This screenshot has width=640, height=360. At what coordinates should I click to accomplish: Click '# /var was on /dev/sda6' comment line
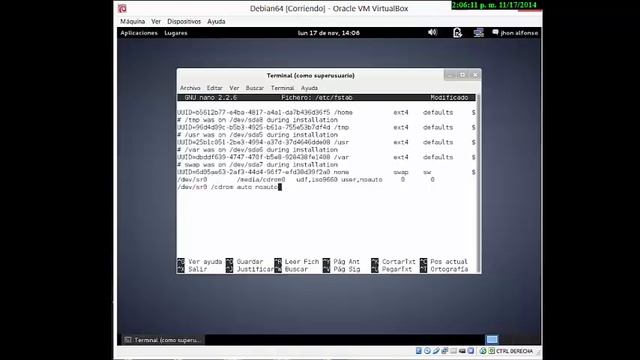click(258, 150)
